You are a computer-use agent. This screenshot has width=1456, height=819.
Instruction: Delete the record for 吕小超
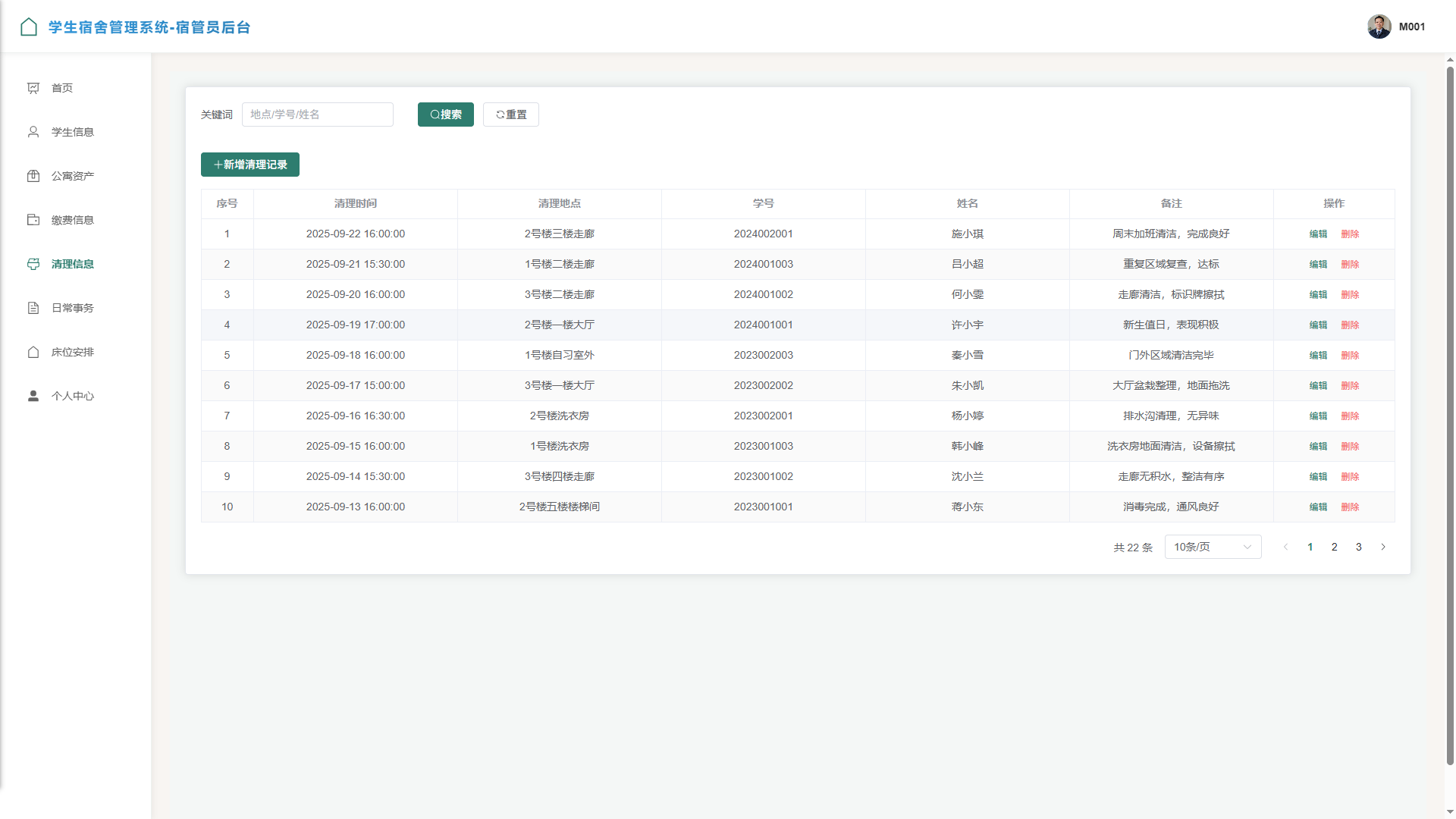(x=1350, y=265)
